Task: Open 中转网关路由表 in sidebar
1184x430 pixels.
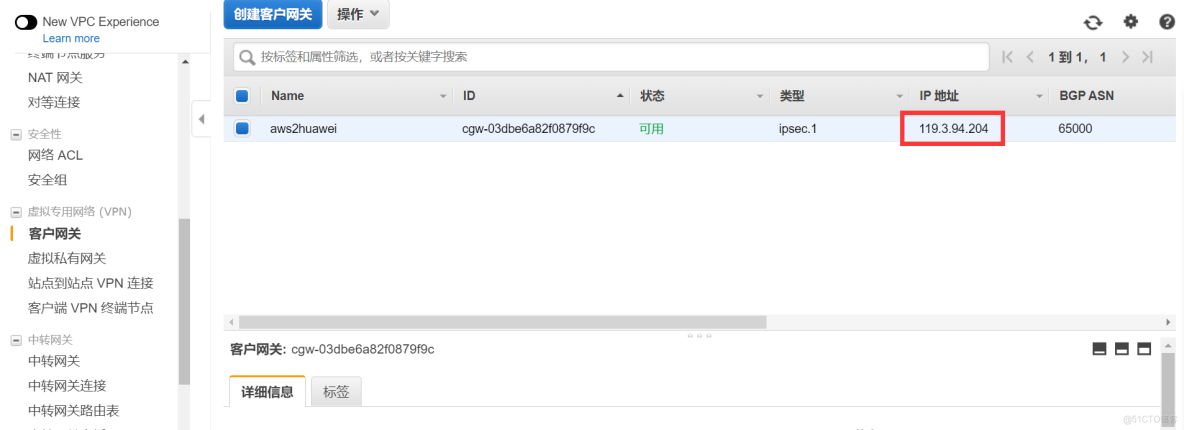Action: tap(73, 410)
